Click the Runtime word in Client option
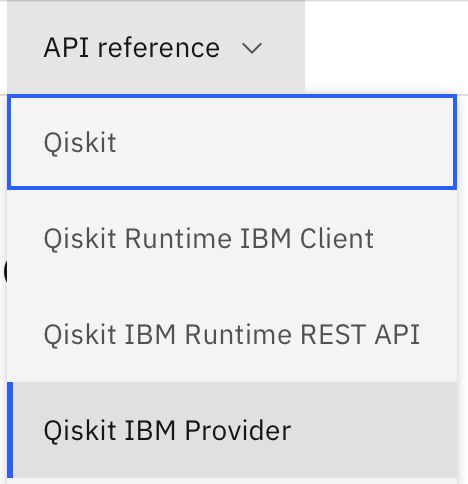The image size is (468, 484). (x=178, y=239)
